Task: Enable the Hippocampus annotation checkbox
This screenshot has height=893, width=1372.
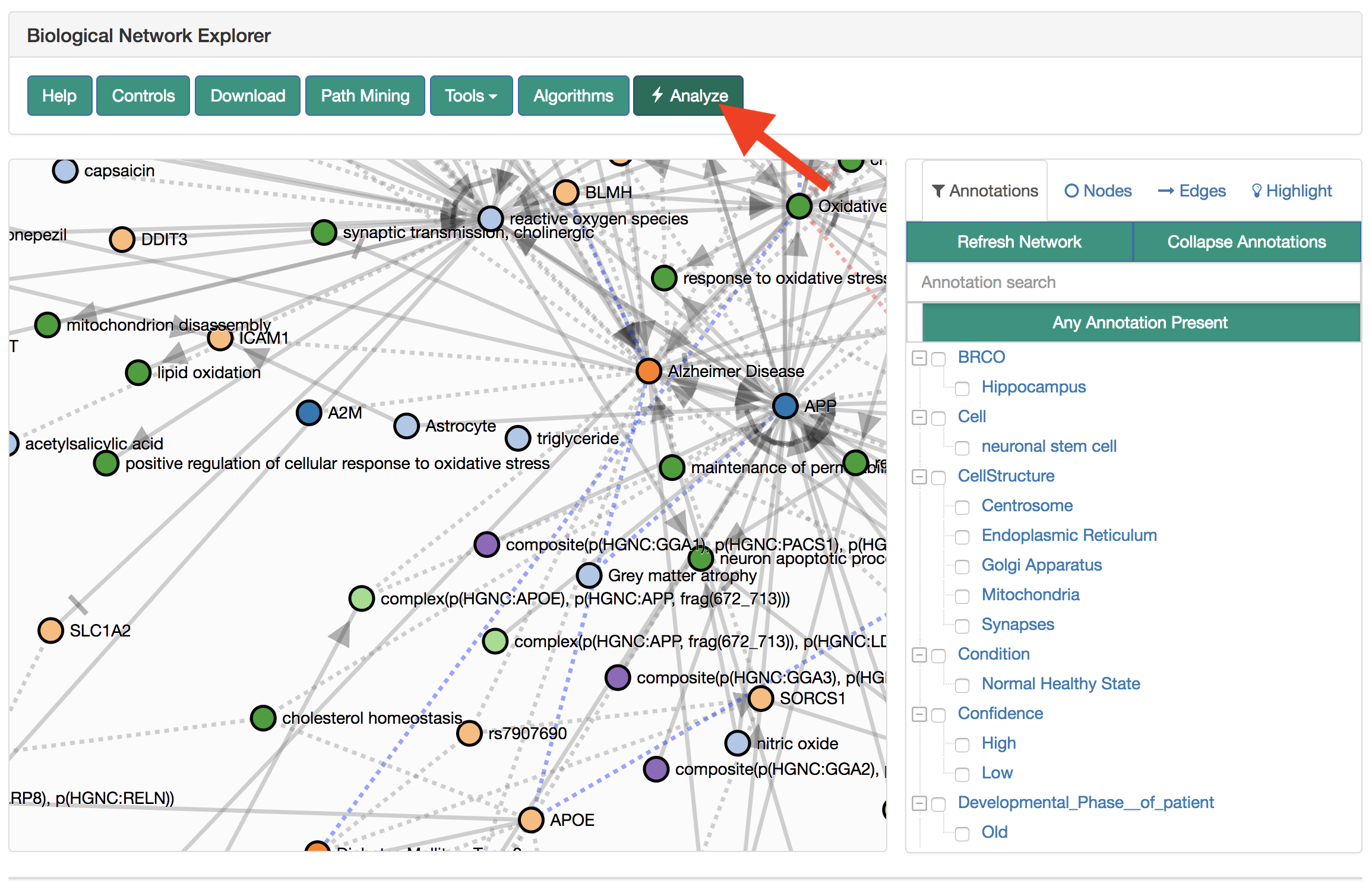Action: (x=962, y=388)
